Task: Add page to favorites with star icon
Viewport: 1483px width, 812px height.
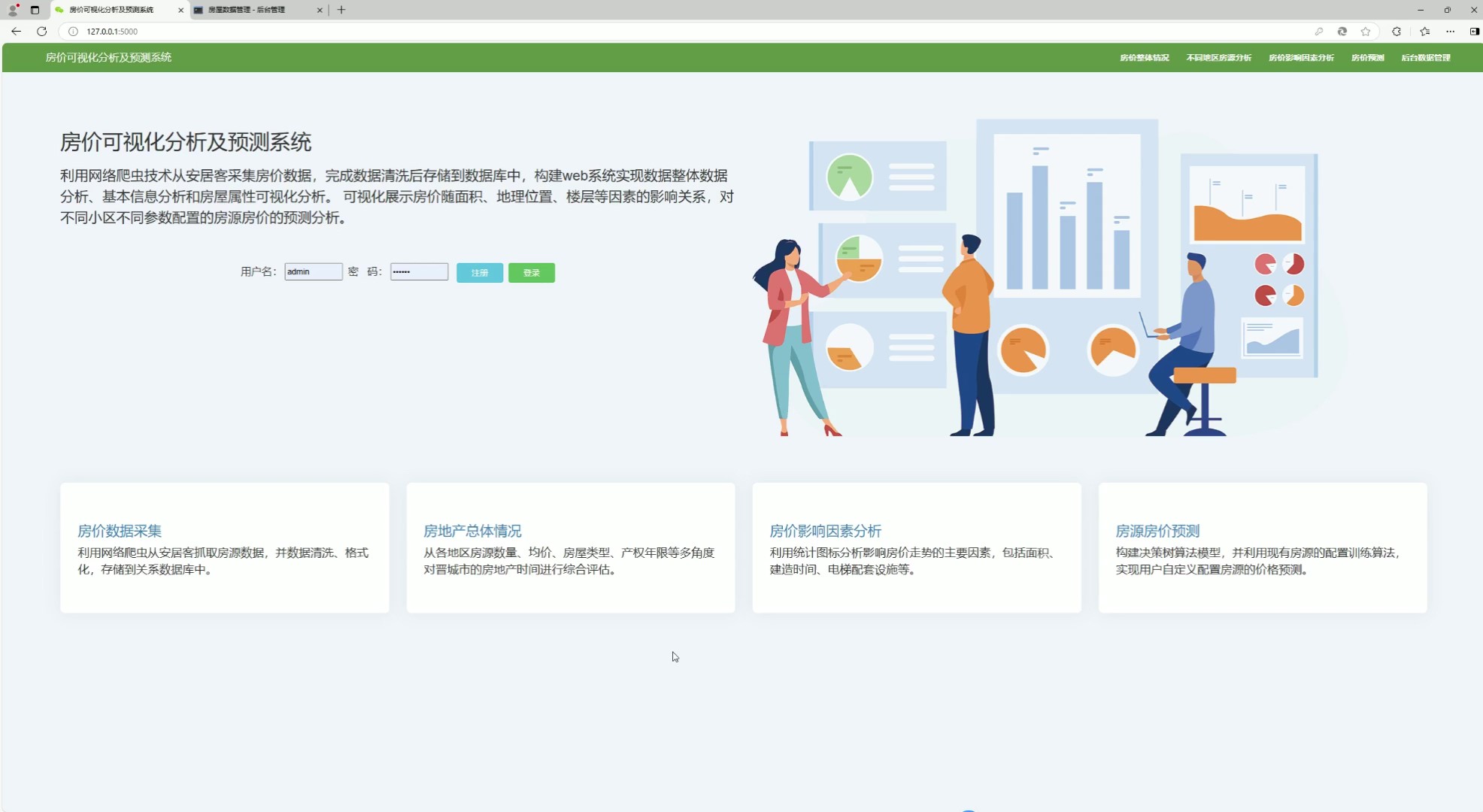Action: (1366, 32)
